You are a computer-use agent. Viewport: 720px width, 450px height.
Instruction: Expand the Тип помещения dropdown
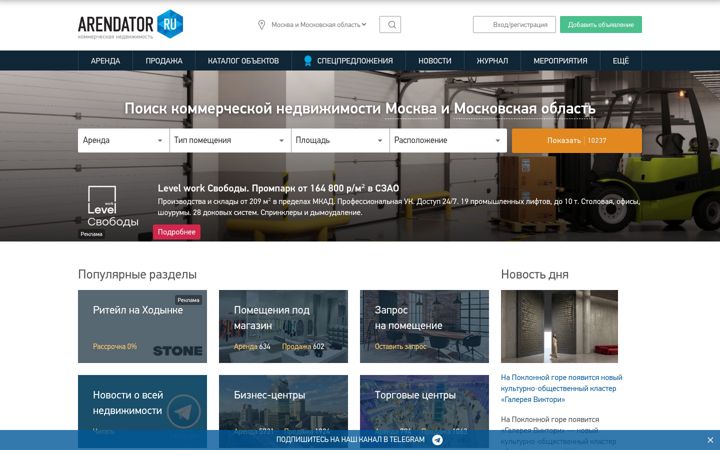tap(230, 141)
